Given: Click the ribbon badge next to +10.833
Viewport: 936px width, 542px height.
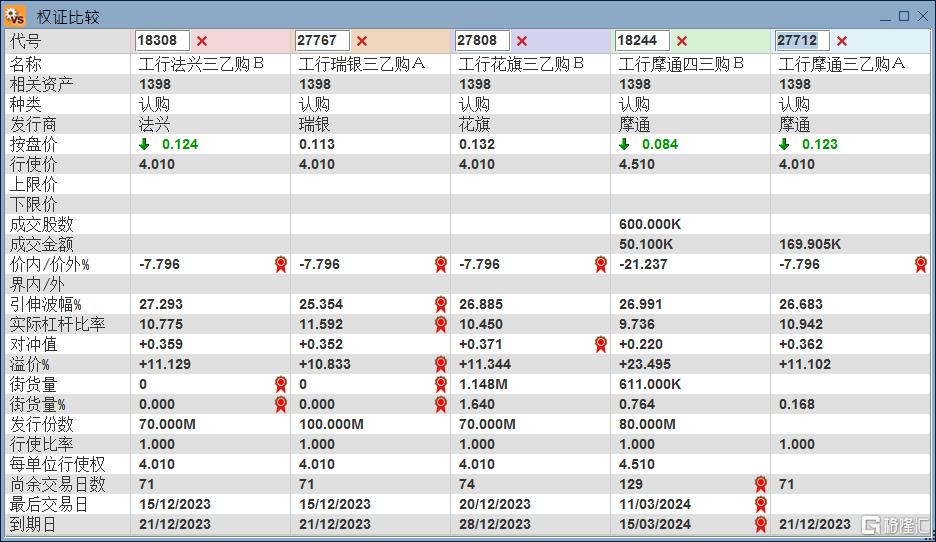Looking at the screenshot, I should pos(441,364).
